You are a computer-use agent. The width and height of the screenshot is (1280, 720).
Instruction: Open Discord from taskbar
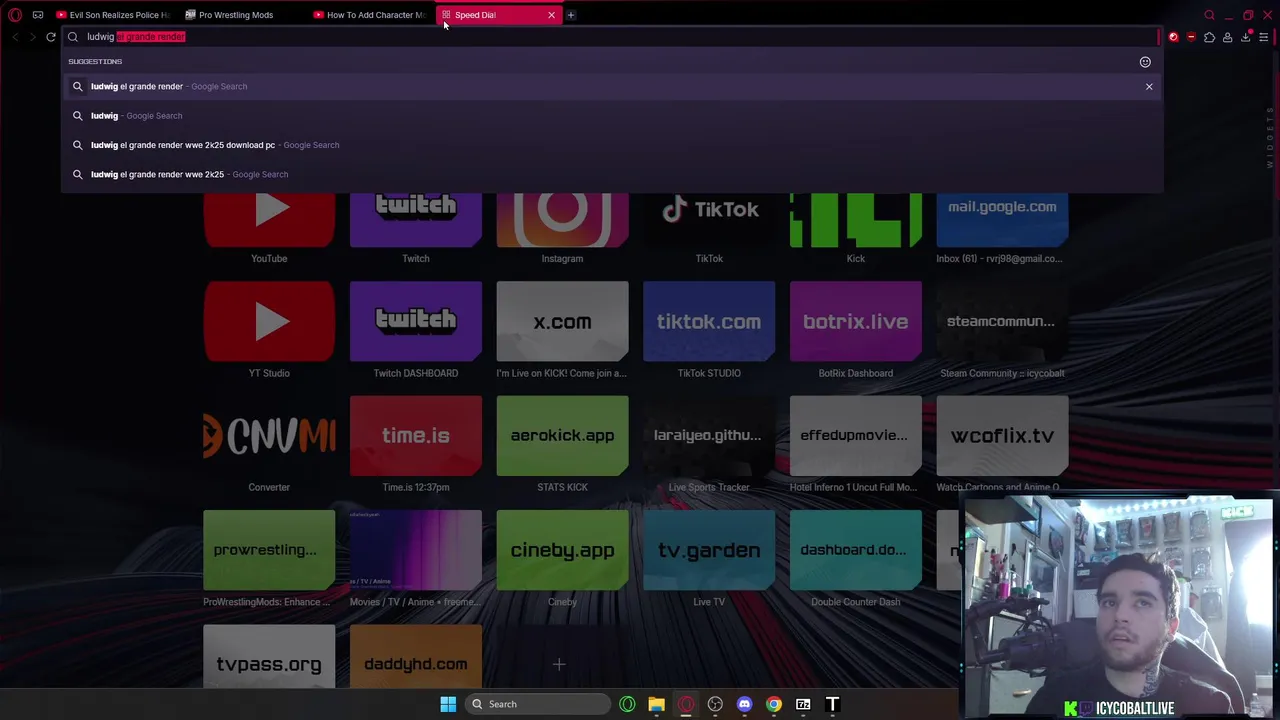pyautogui.click(x=744, y=704)
